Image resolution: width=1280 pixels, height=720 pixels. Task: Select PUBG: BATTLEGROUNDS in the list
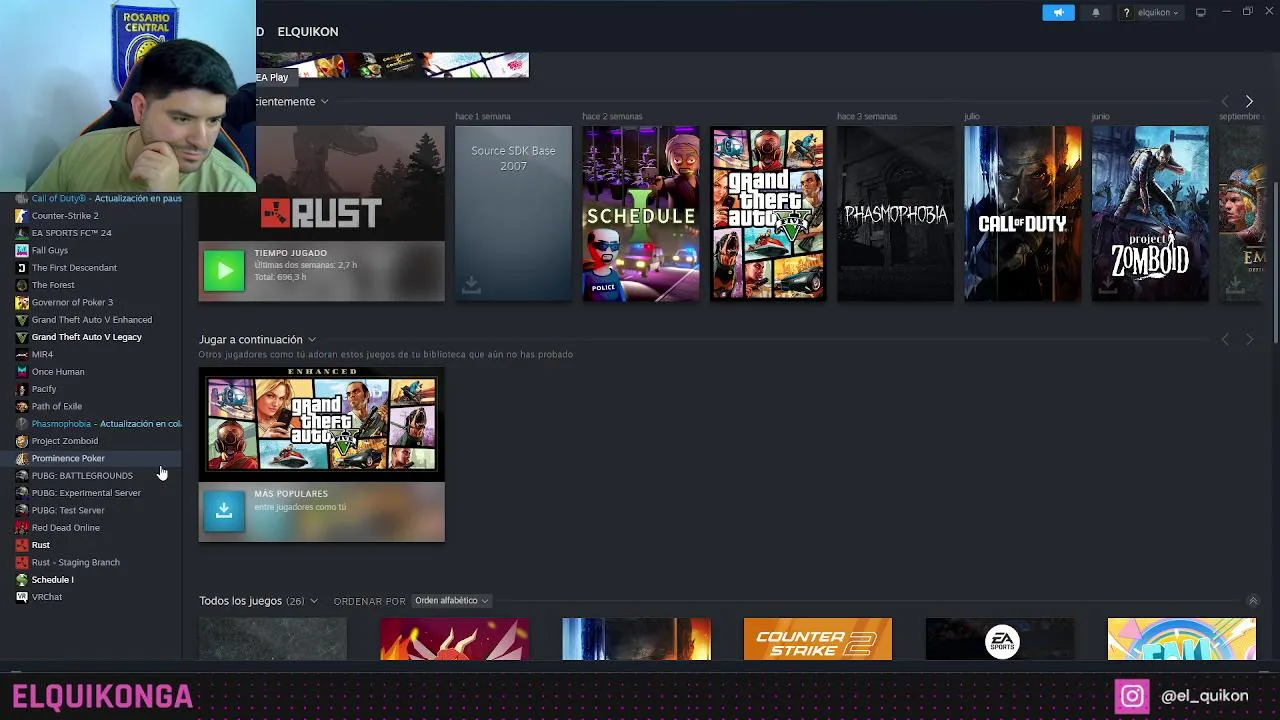coord(82,476)
